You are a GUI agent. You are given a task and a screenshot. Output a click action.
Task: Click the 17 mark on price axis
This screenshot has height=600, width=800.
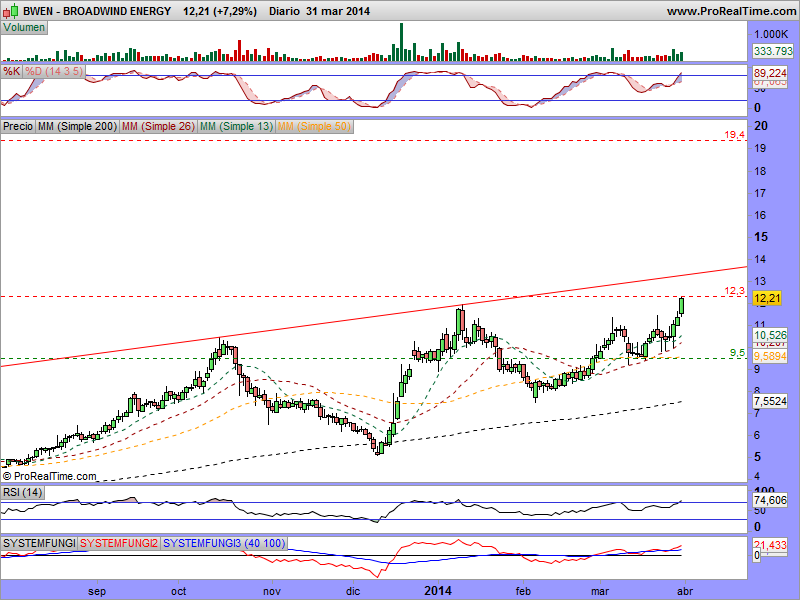[x=760, y=193]
